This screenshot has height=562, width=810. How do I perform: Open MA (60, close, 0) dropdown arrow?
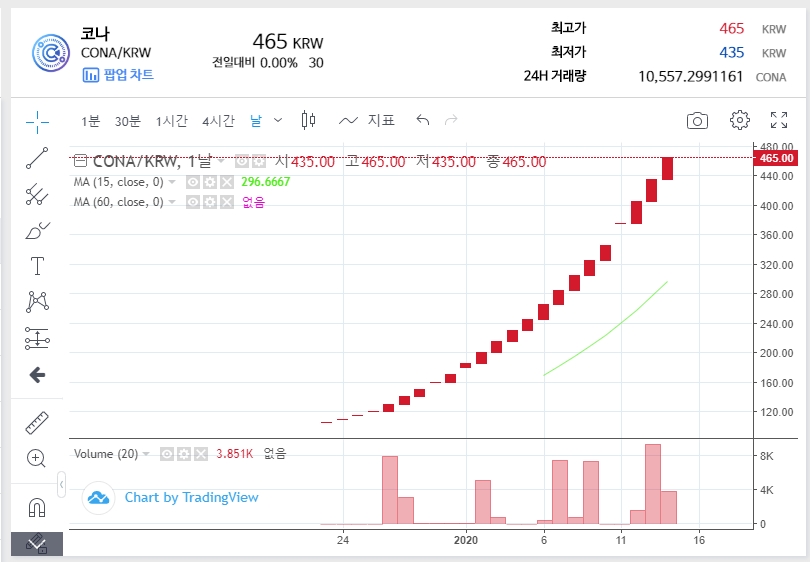point(172,202)
